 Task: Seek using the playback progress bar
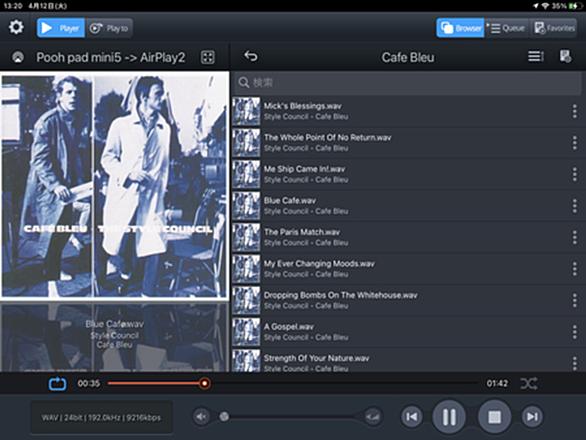click(x=293, y=383)
